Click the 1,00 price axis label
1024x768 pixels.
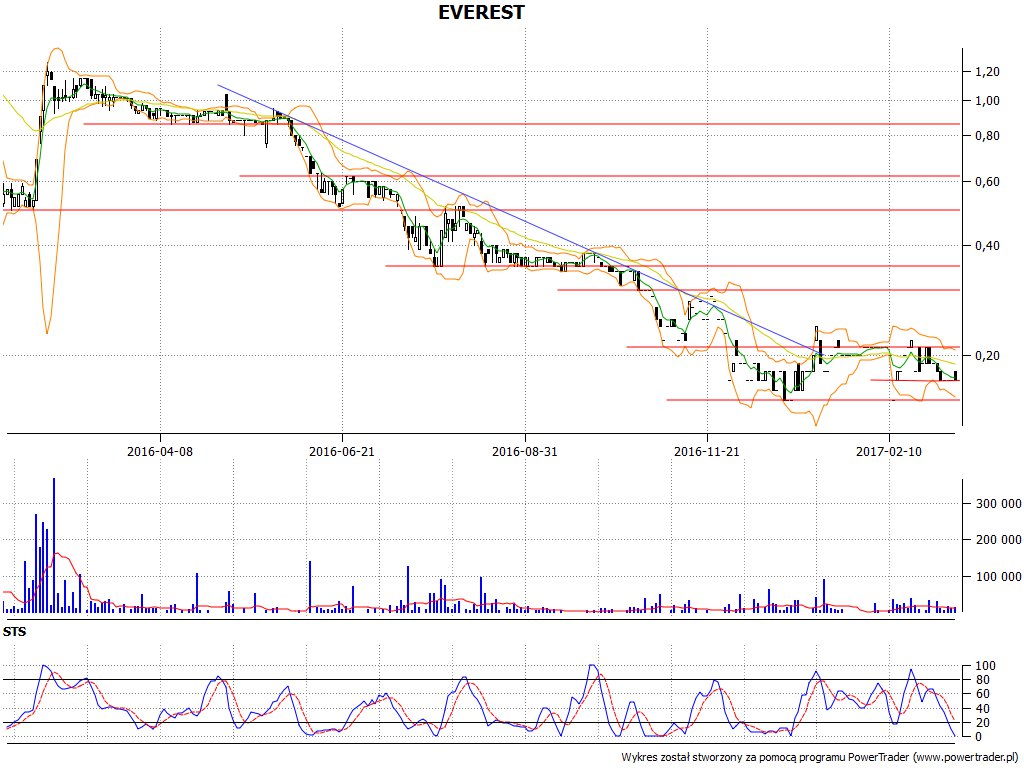click(987, 101)
